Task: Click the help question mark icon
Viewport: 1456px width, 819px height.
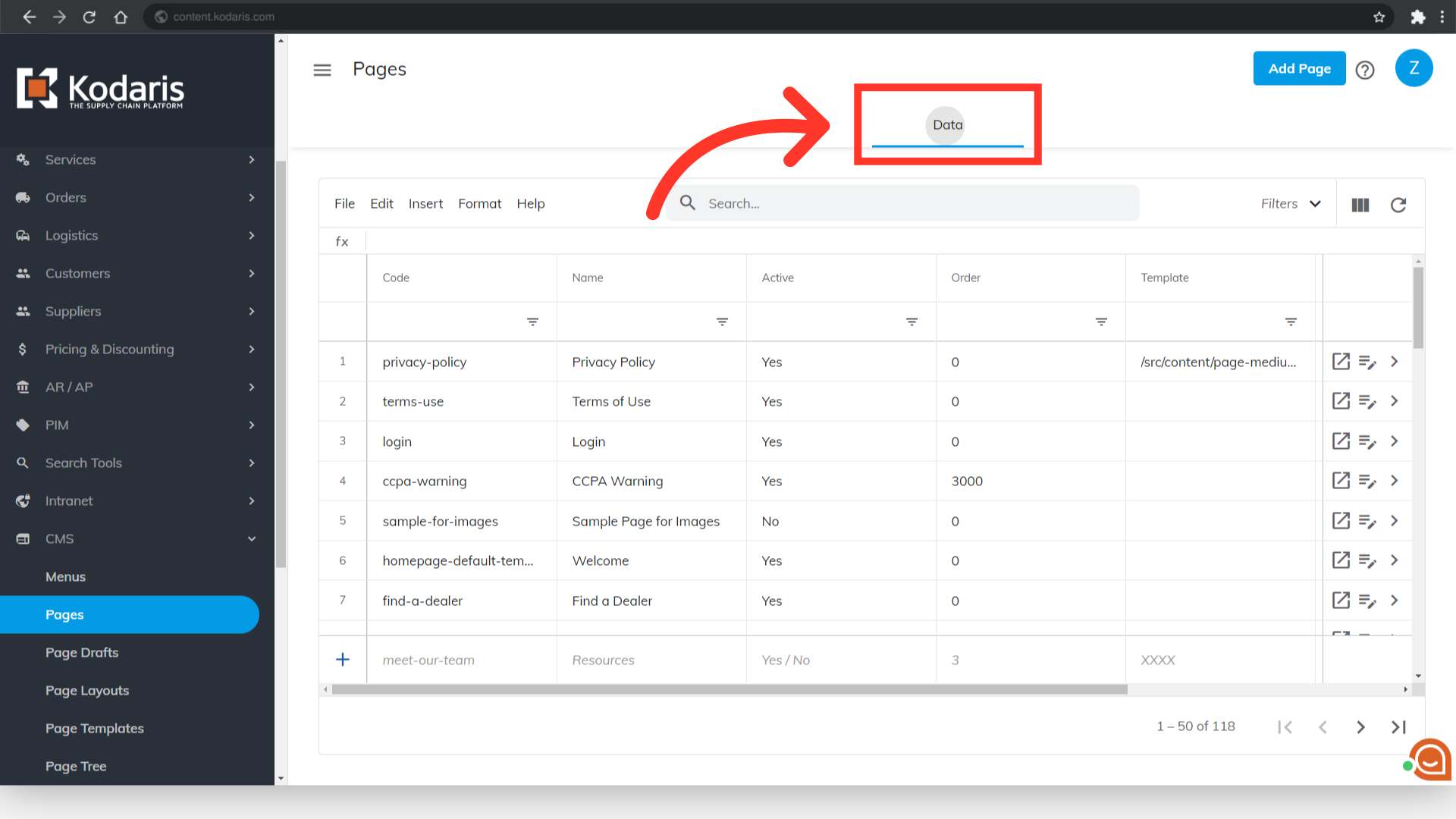Action: (1365, 70)
